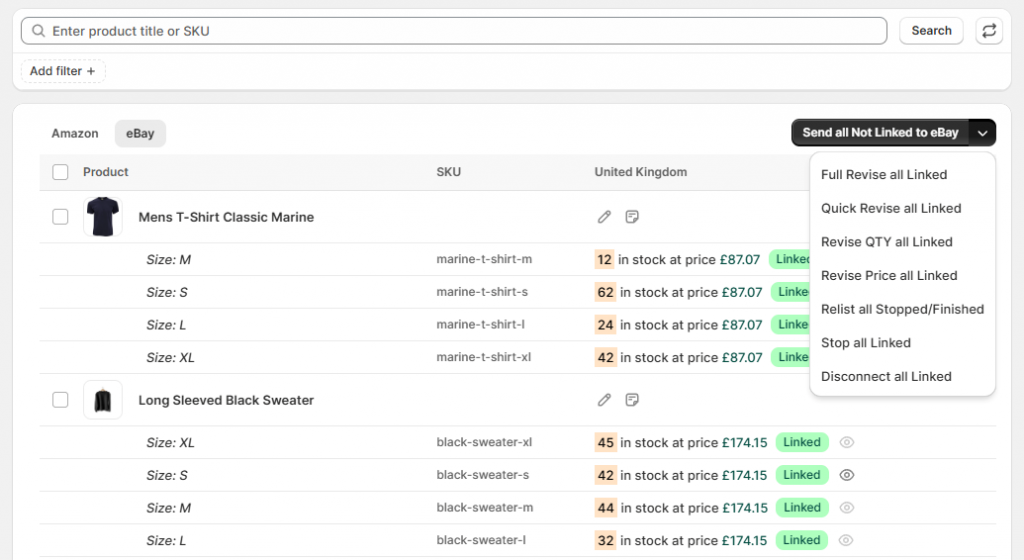Select the Long Sleeved Black Sweater checkbox

pos(60,400)
